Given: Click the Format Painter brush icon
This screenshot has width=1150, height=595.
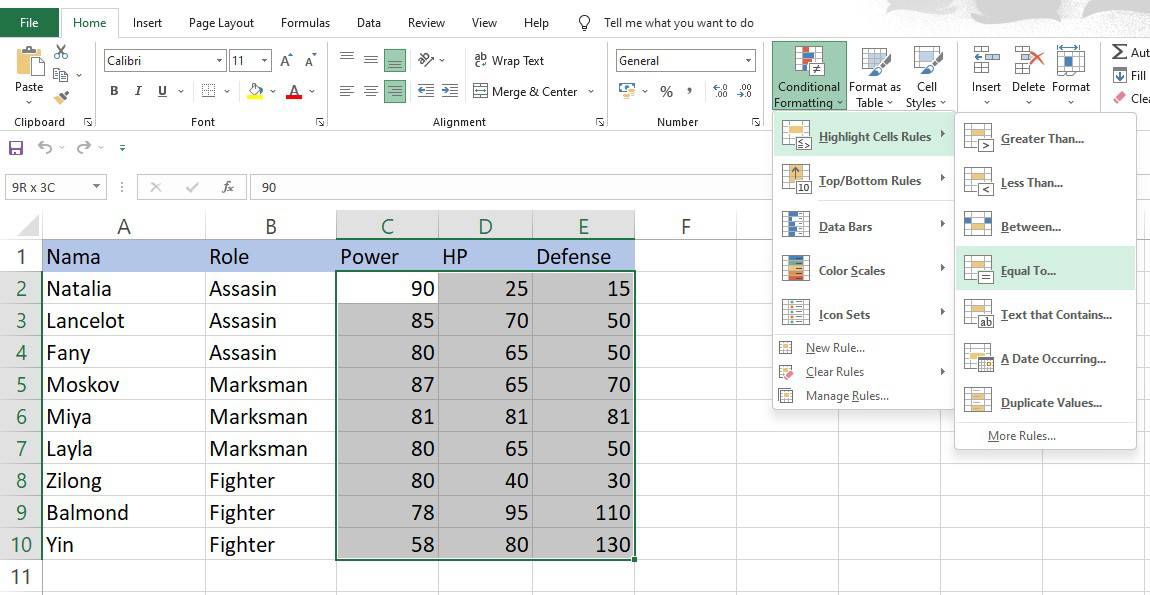Looking at the screenshot, I should pyautogui.click(x=61, y=97).
